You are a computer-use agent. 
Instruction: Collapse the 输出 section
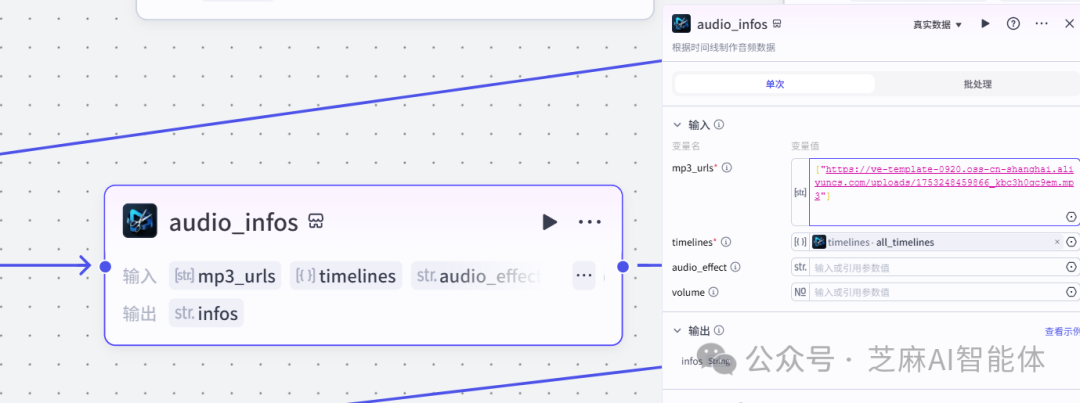tap(678, 331)
